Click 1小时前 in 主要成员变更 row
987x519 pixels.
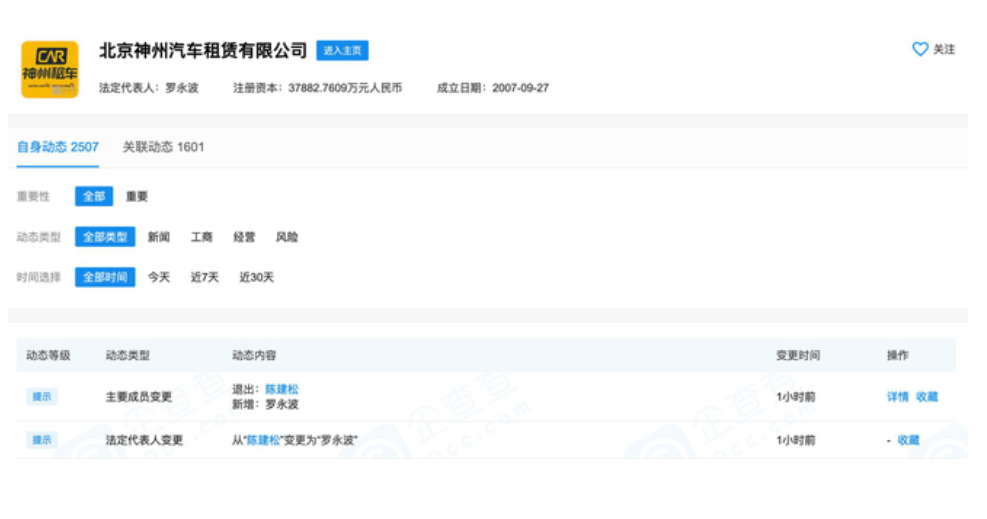point(796,397)
